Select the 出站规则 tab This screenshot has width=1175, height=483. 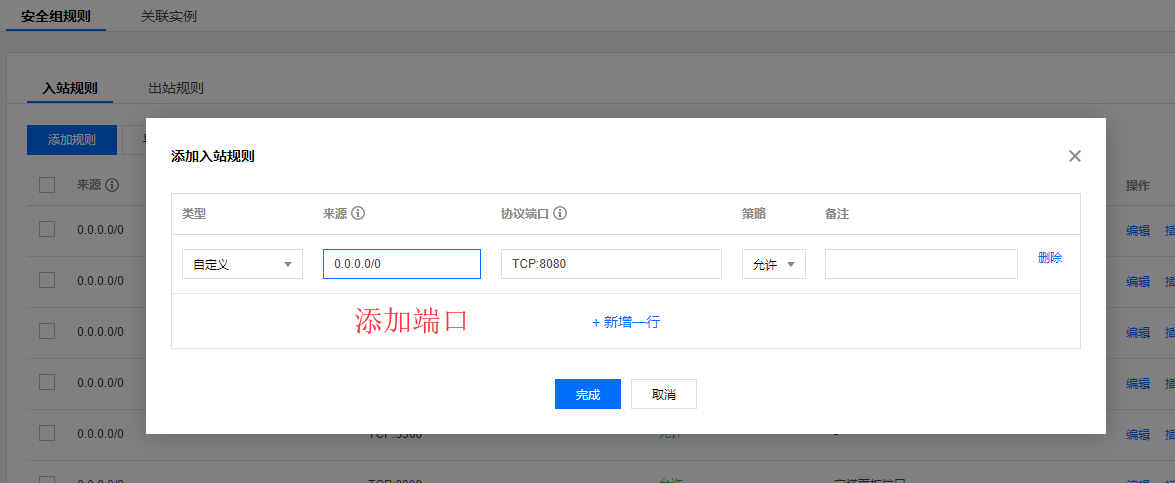coord(176,88)
